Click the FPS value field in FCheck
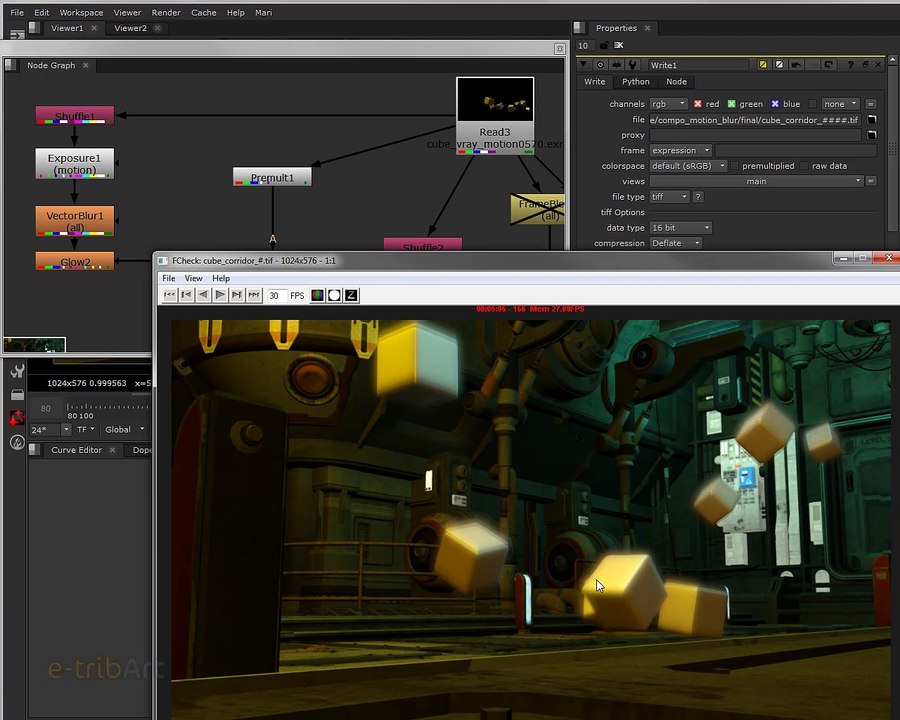 pos(277,296)
